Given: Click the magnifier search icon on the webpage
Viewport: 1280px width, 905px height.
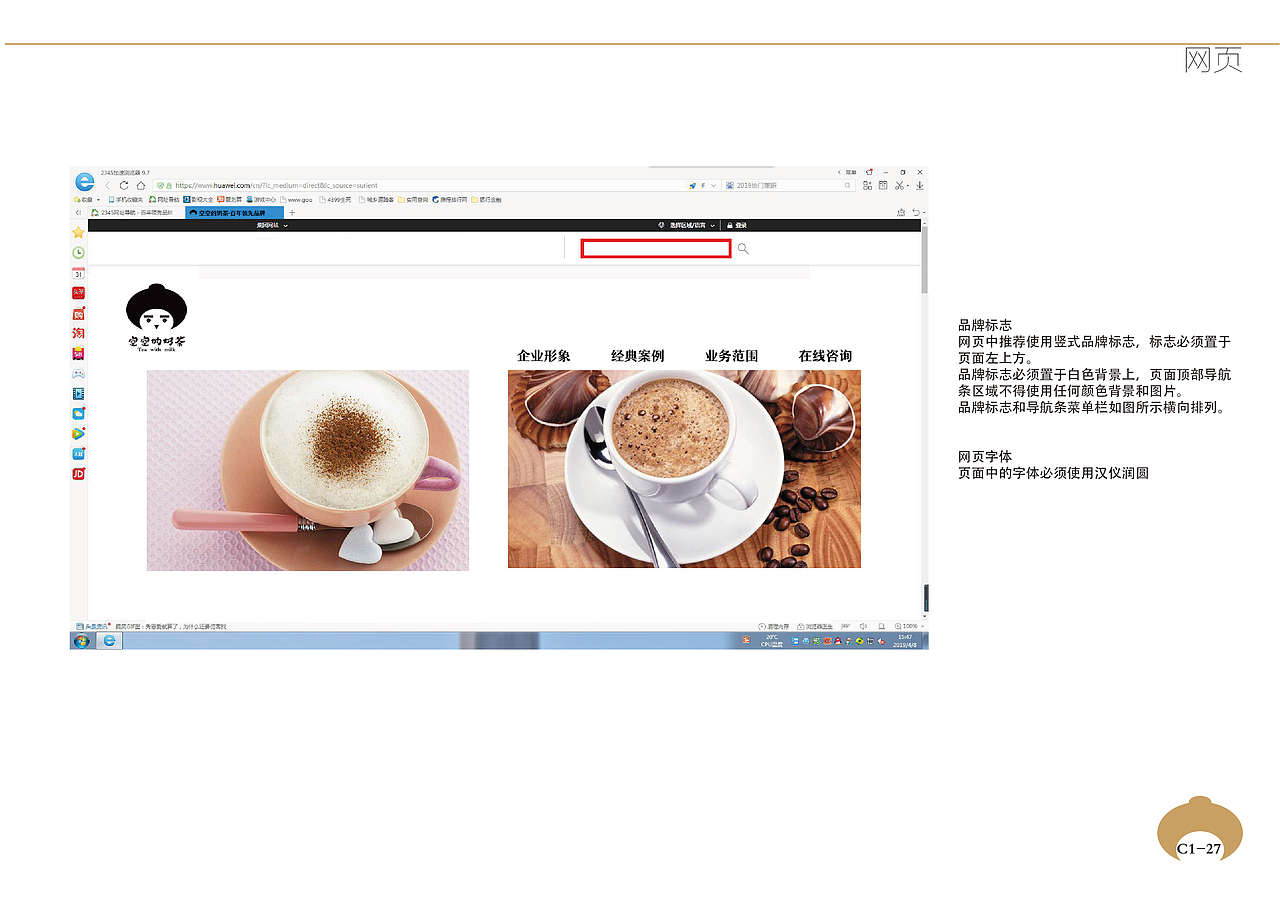Looking at the screenshot, I should coord(742,248).
